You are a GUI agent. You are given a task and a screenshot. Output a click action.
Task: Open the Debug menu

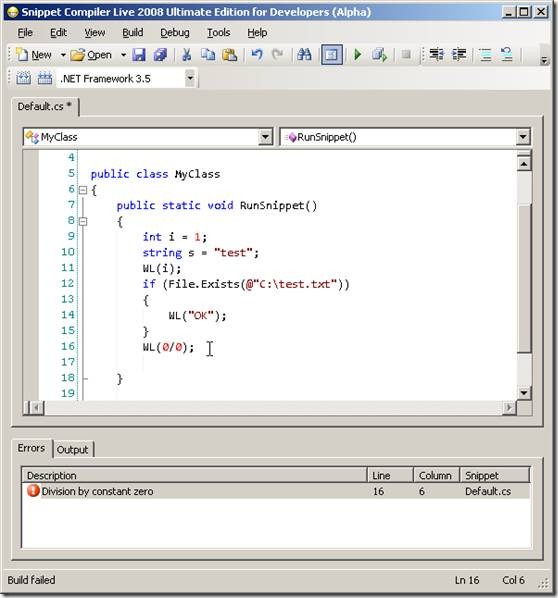[175, 33]
